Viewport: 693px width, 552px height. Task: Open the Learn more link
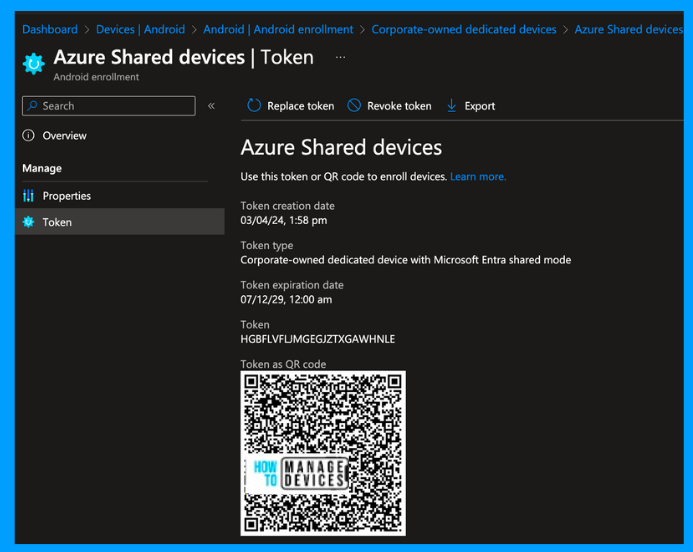pyautogui.click(x=478, y=177)
